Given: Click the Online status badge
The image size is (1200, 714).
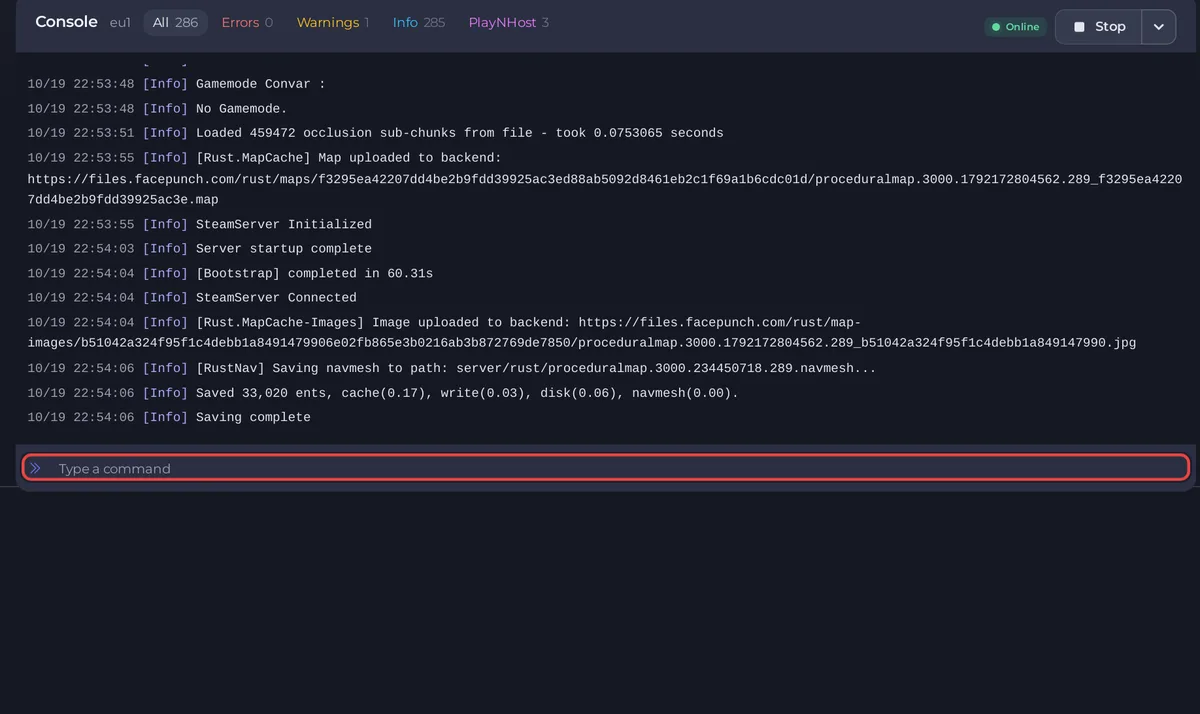Looking at the screenshot, I should 1015,27.
